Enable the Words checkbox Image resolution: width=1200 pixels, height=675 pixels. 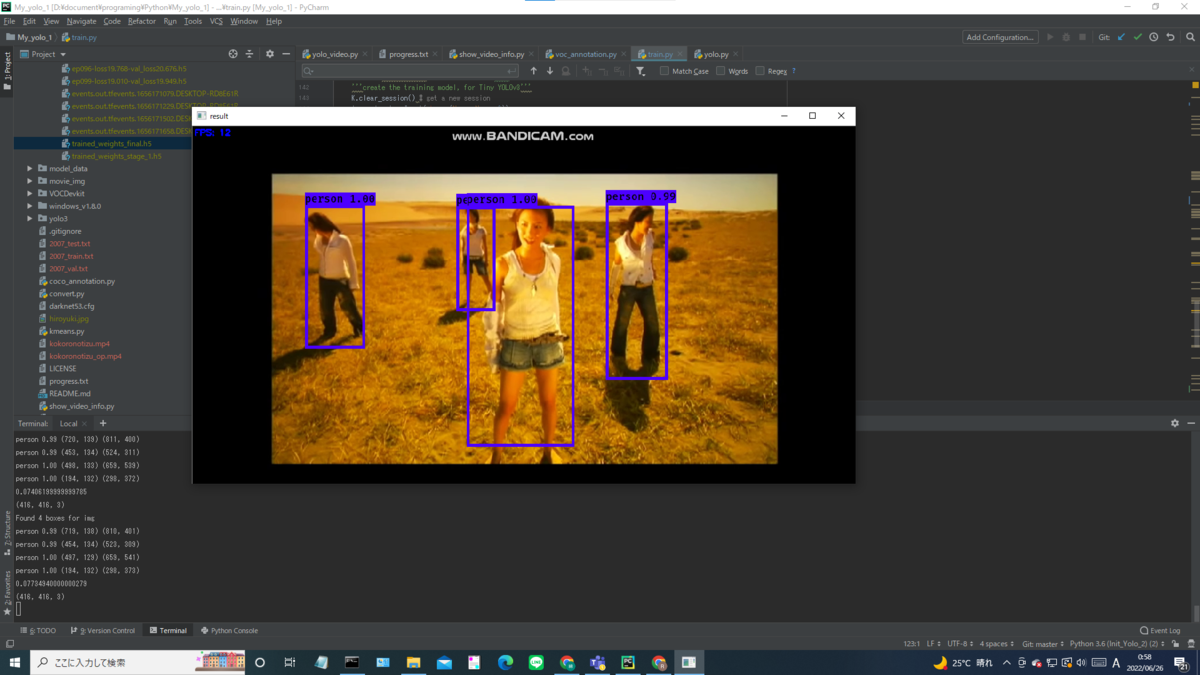tap(721, 71)
